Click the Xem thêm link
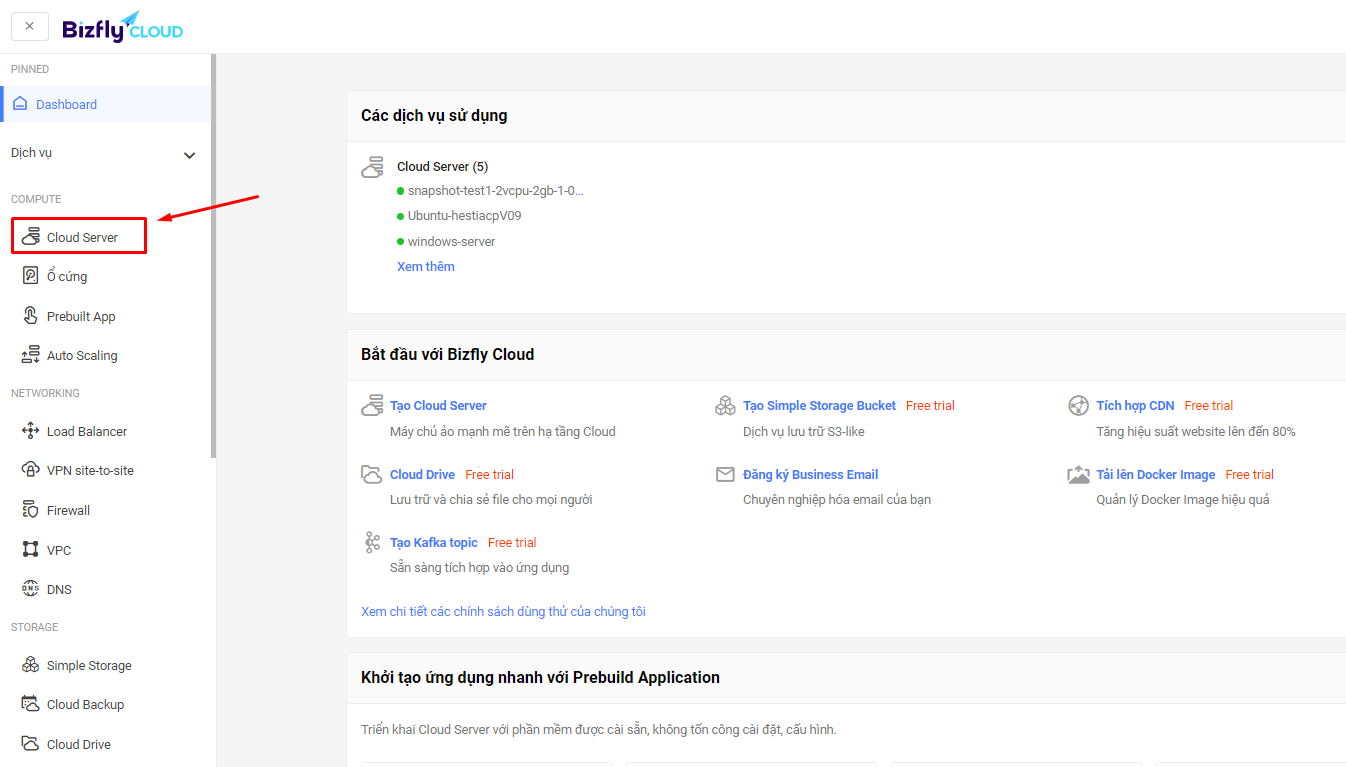The width and height of the screenshot is (1346, 767). coord(426,266)
